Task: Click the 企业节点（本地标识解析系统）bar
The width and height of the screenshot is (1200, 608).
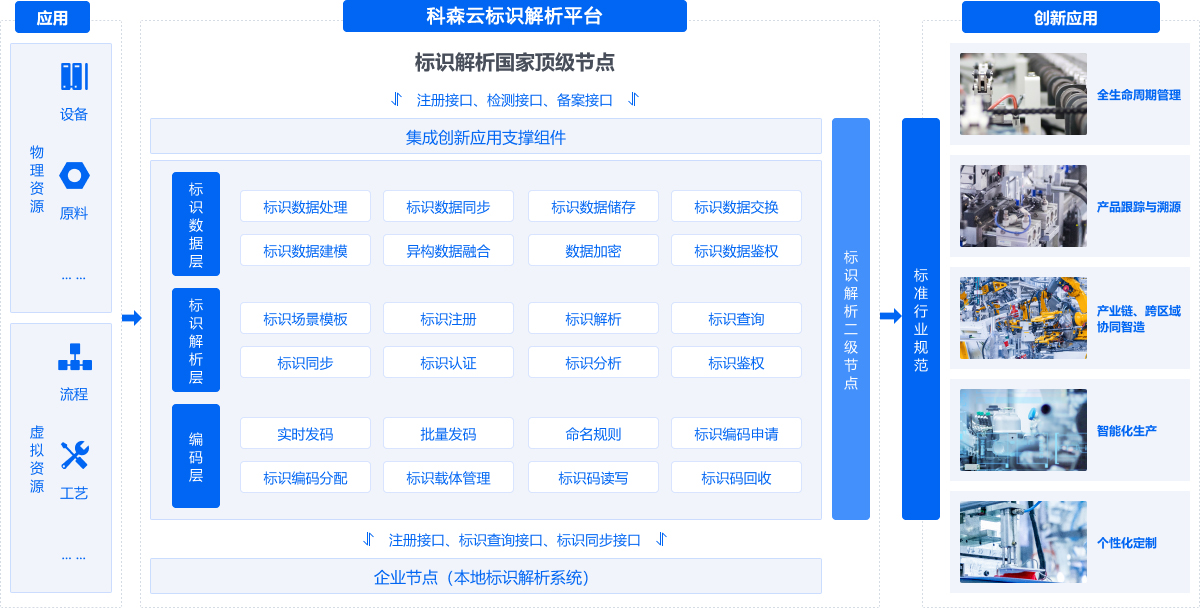Action: click(486, 577)
